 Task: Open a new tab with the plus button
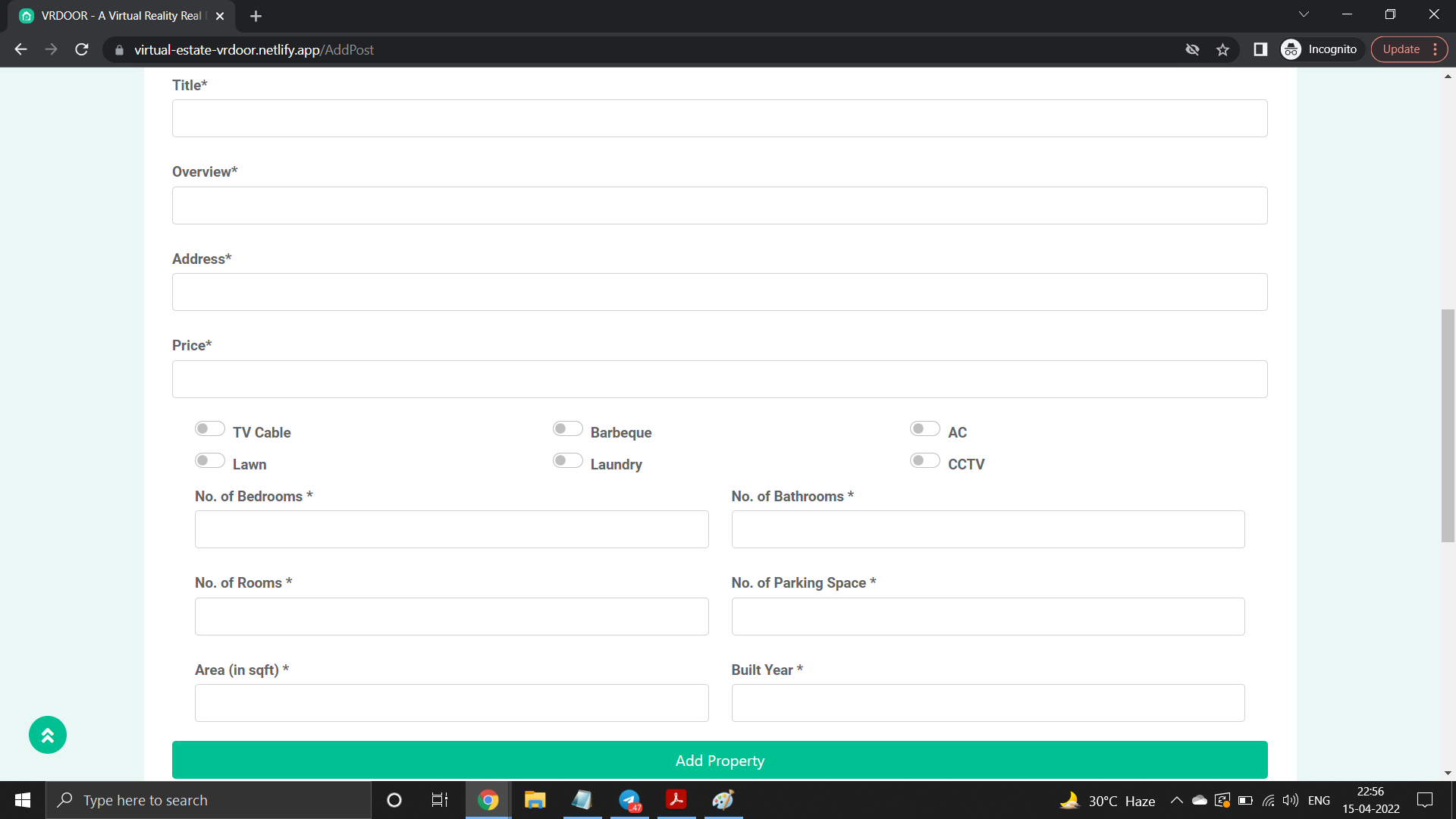(256, 16)
